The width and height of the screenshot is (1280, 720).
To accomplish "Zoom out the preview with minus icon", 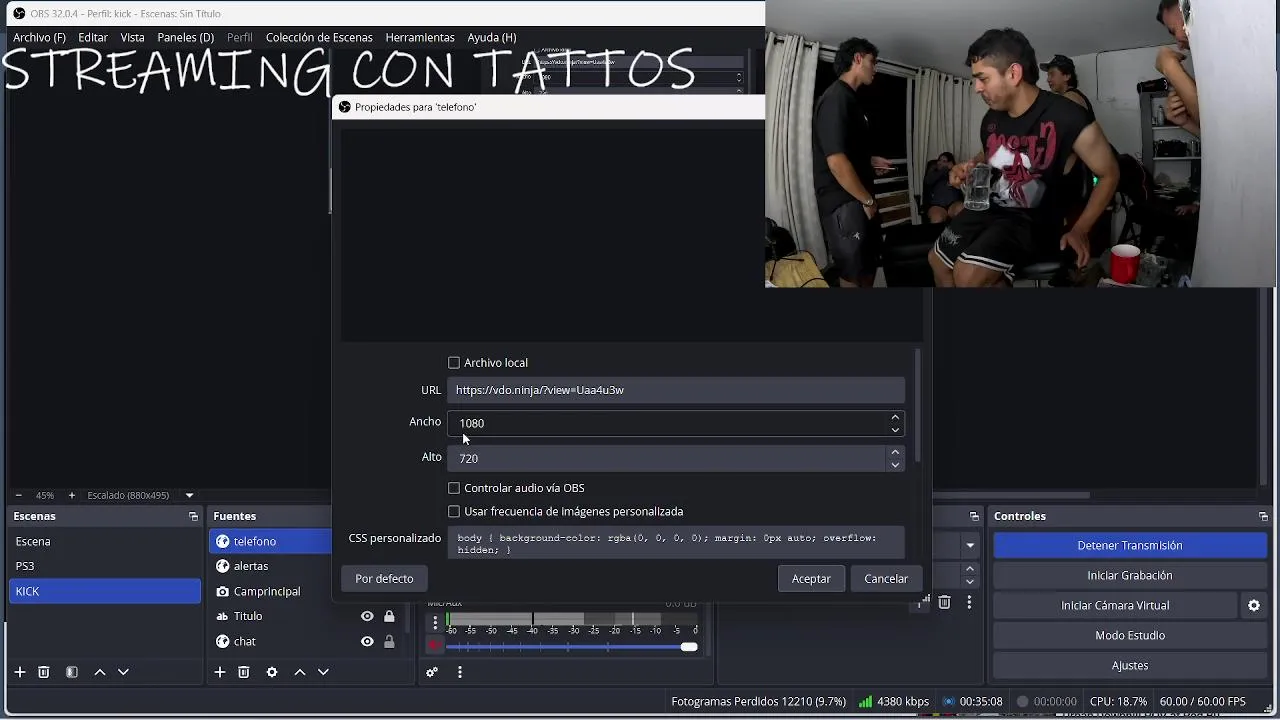I will pos(18,495).
